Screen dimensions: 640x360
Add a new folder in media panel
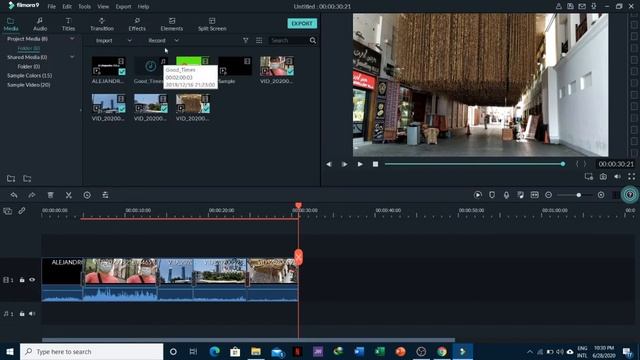pos(11,179)
